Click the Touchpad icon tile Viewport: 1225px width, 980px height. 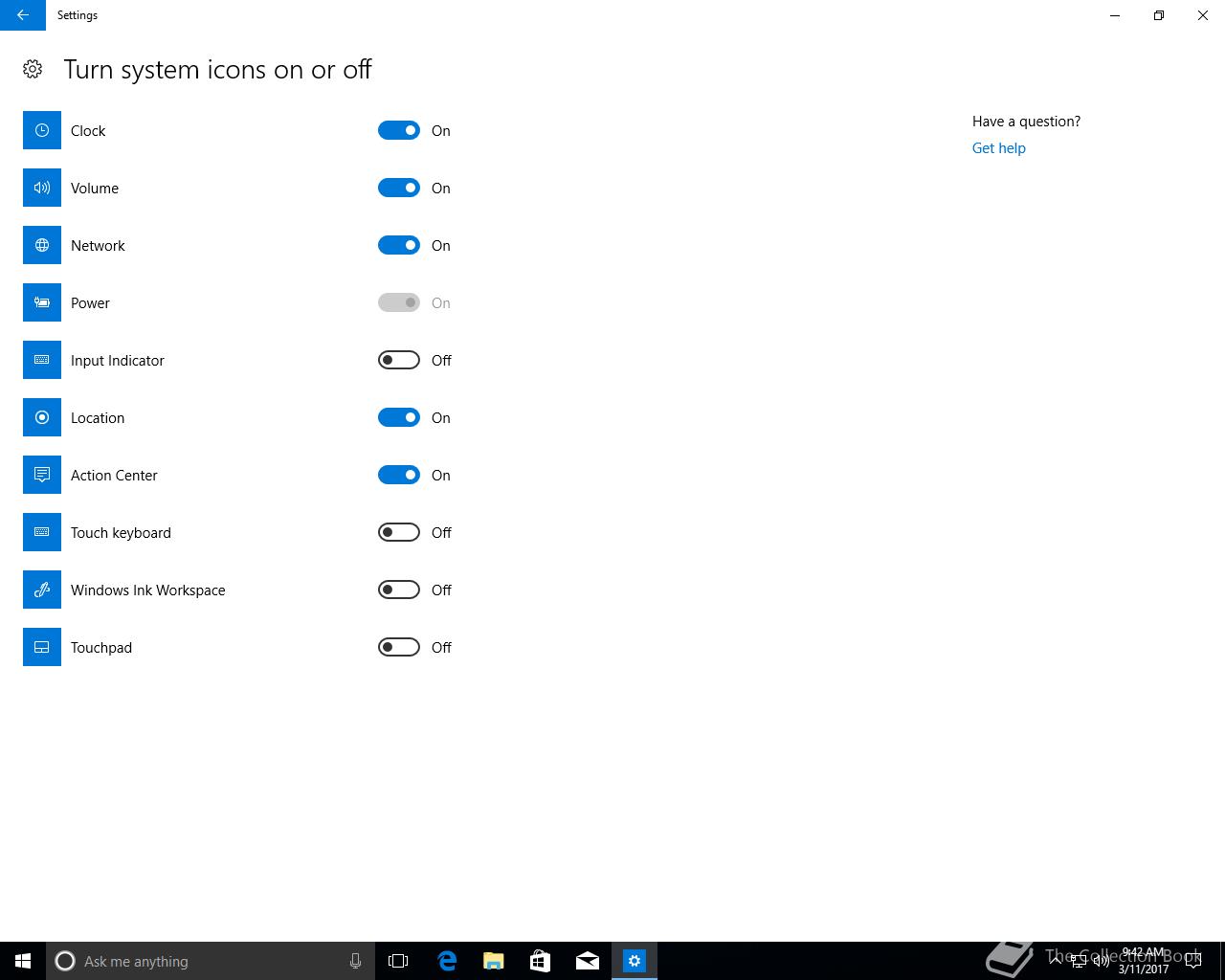coord(42,647)
